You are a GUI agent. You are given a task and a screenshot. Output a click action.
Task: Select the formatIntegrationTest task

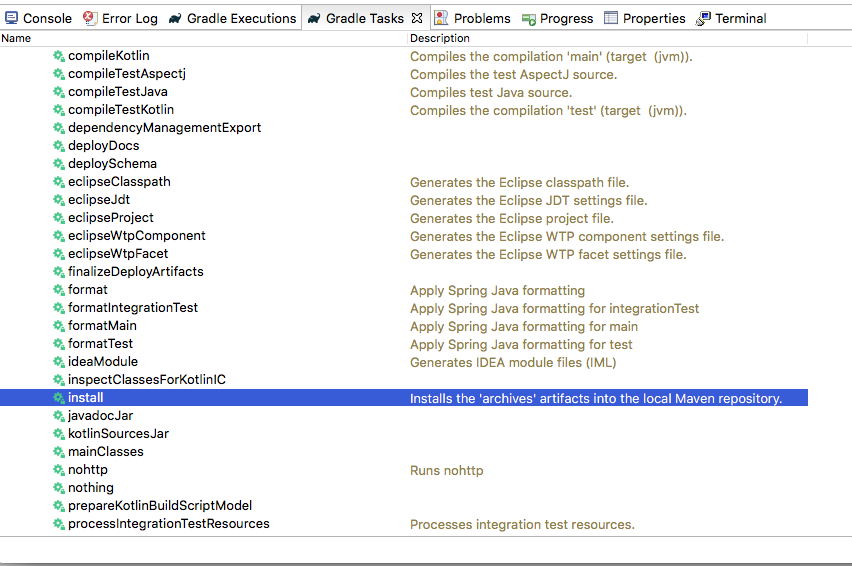point(133,308)
